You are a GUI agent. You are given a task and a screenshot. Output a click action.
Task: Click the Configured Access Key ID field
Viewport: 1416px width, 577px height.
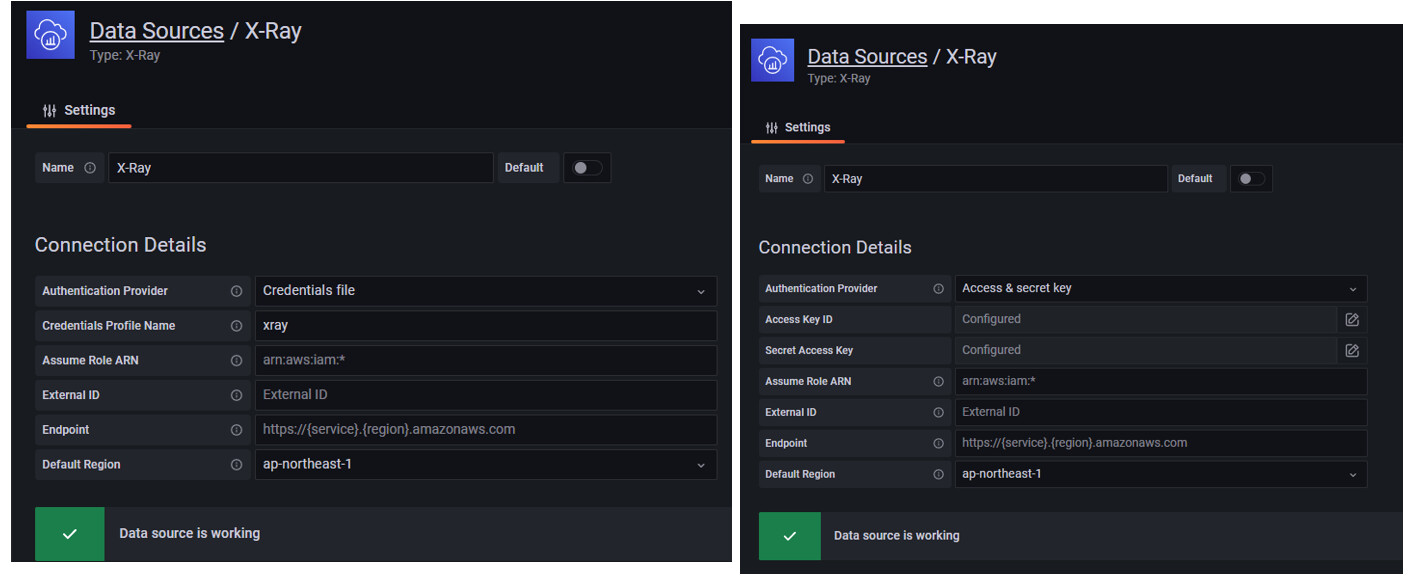coord(1146,320)
